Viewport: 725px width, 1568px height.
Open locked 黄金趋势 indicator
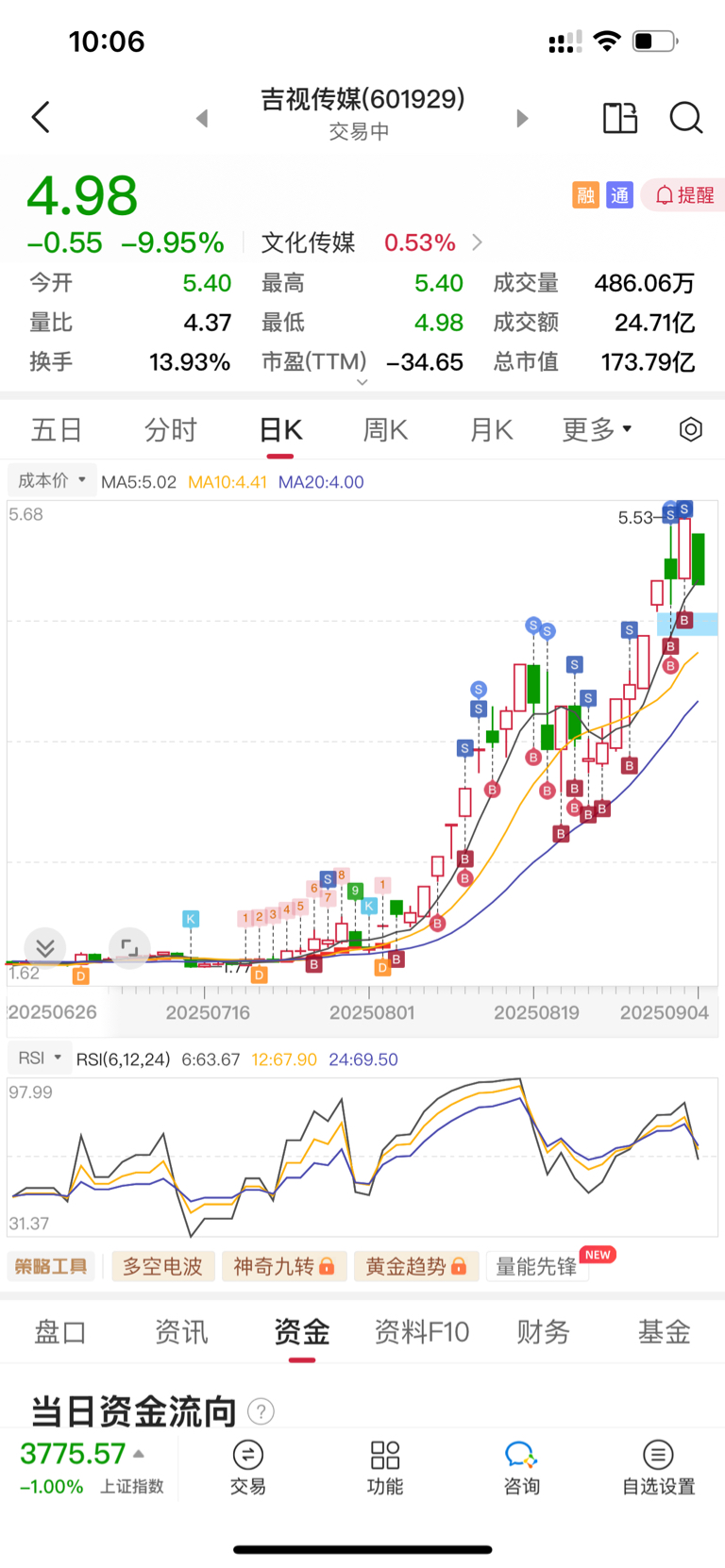coord(416,1266)
